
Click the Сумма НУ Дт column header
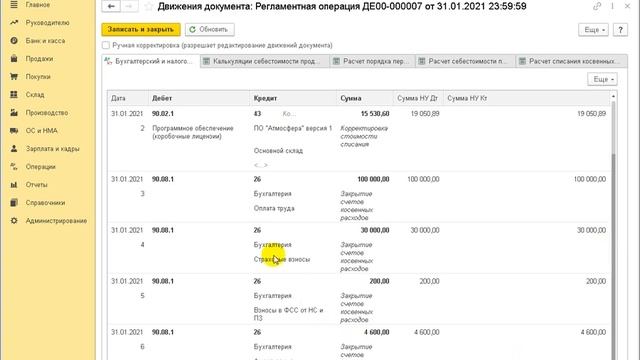click(418, 98)
